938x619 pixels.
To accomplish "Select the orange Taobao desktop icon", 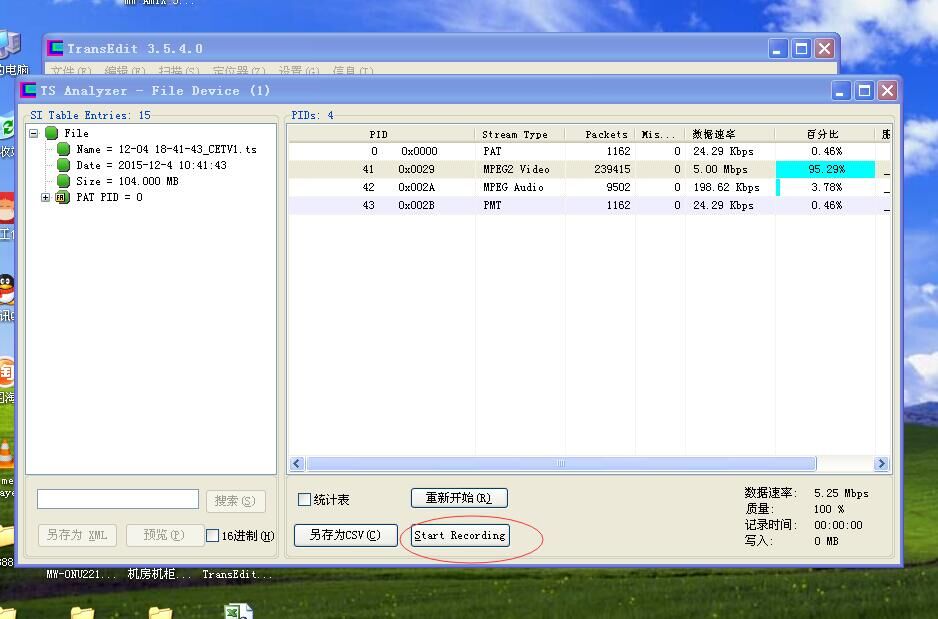I will [x=6, y=373].
